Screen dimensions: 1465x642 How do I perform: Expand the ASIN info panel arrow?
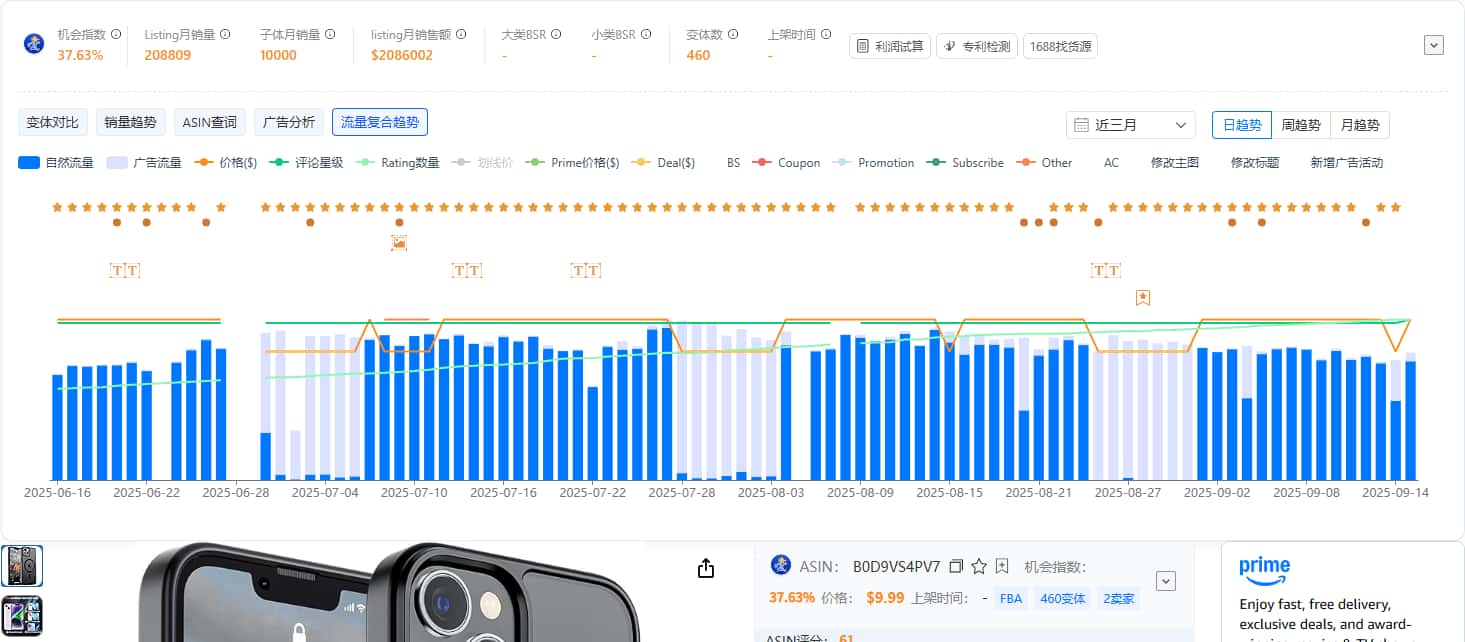[1165, 581]
